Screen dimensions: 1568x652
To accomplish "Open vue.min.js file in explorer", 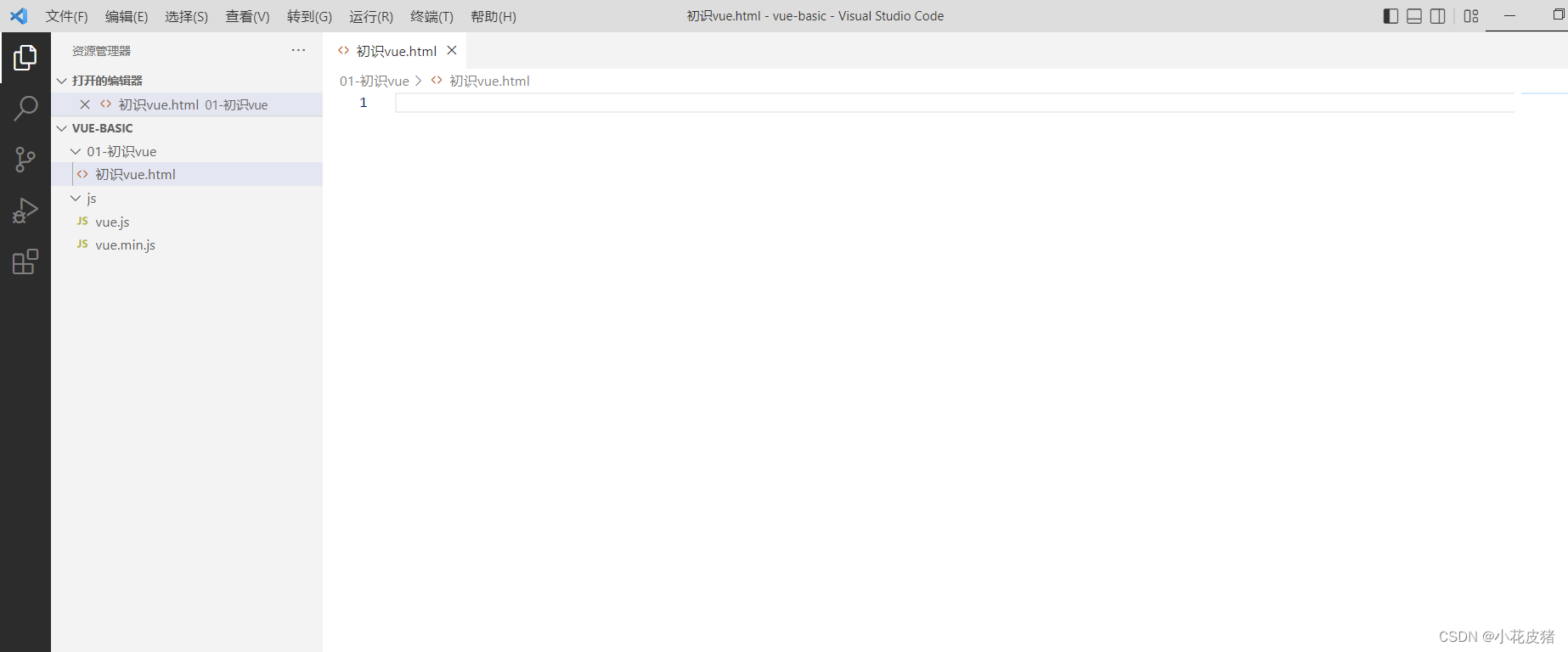I will pos(187,244).
